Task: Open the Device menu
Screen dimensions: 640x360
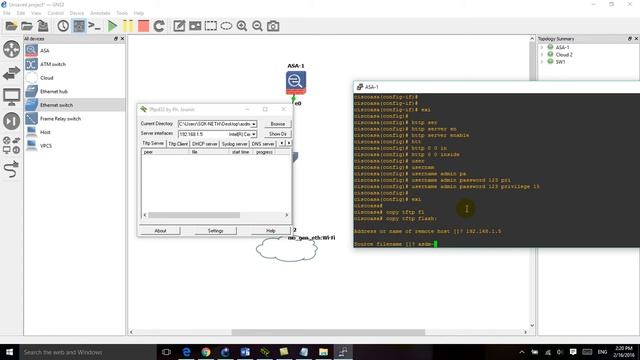Action: pyautogui.click(x=76, y=13)
